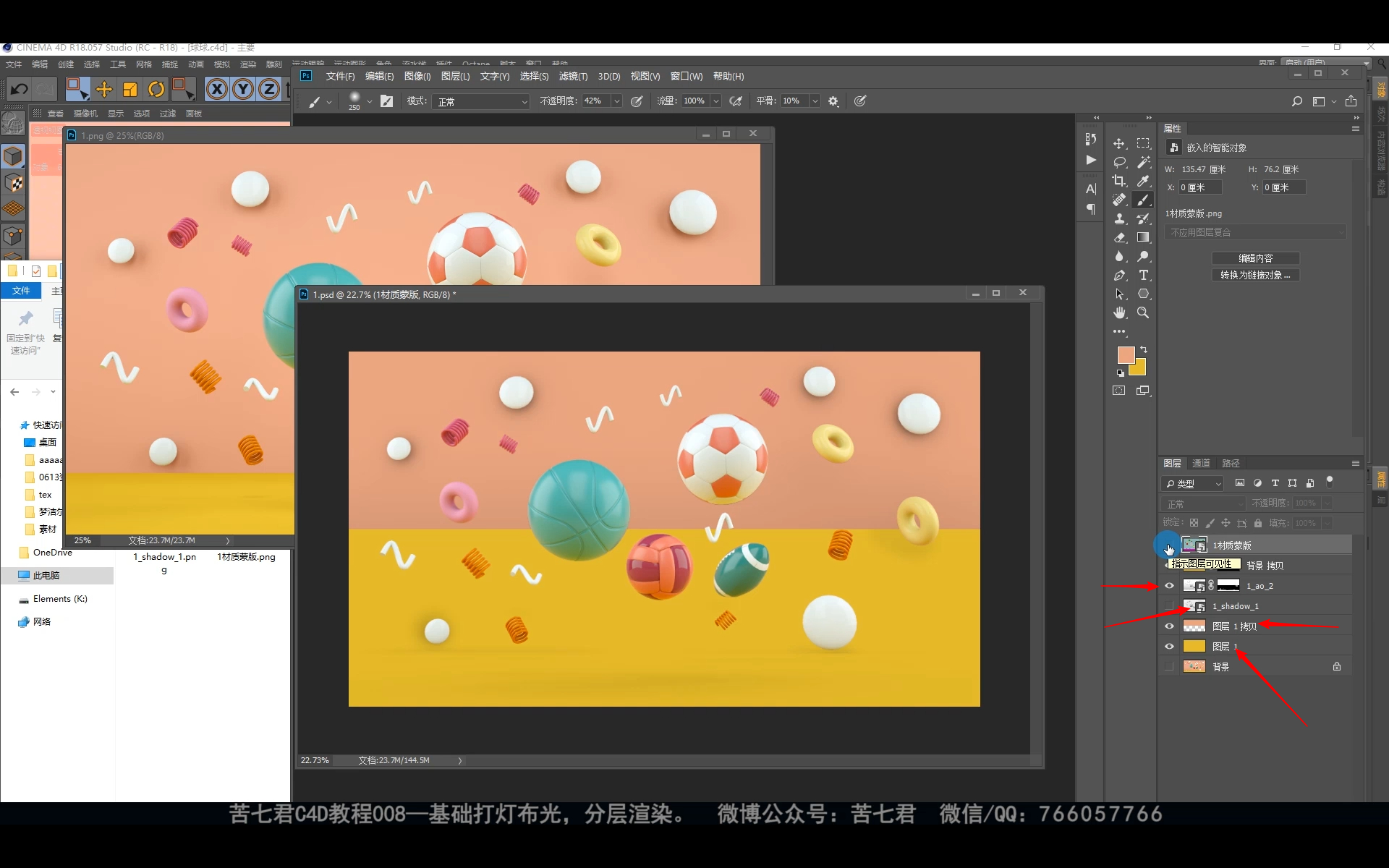Open the Photoshop search icon
This screenshot has width=1389, height=868.
coord(1296,101)
